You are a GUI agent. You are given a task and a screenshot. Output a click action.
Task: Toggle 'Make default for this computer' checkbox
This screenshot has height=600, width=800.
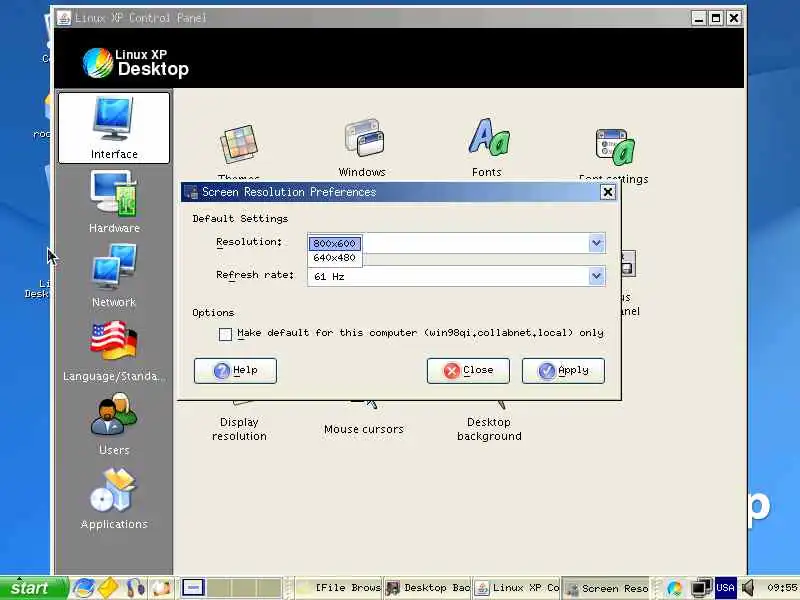click(225, 334)
